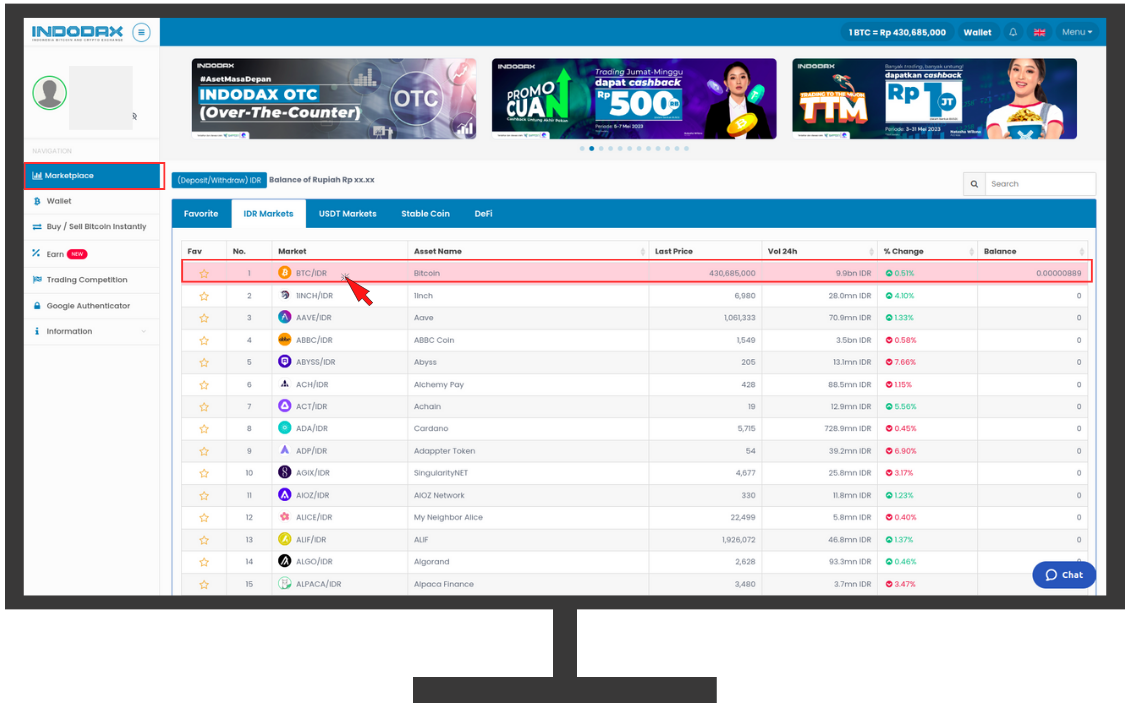Open the ADA/IDR market link
1130x707 pixels.
(311, 428)
